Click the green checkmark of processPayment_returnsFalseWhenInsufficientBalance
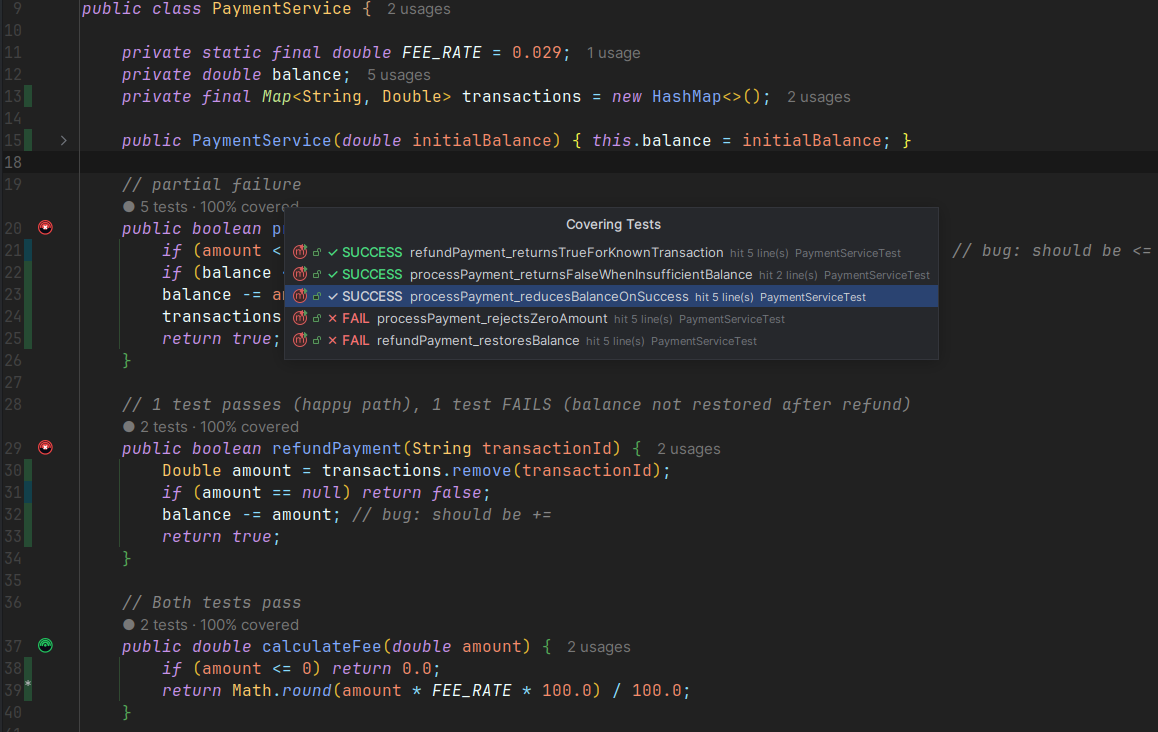Screen dimensions: 1158x732 [333, 275]
